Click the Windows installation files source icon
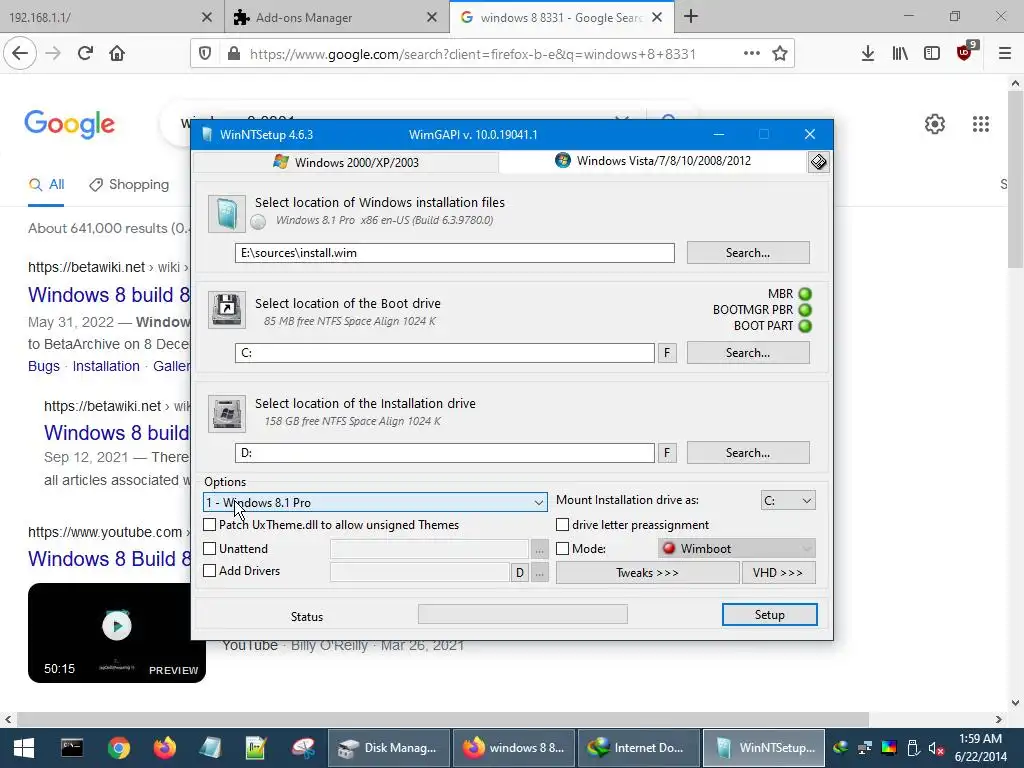The image size is (1024, 768). pos(227,214)
